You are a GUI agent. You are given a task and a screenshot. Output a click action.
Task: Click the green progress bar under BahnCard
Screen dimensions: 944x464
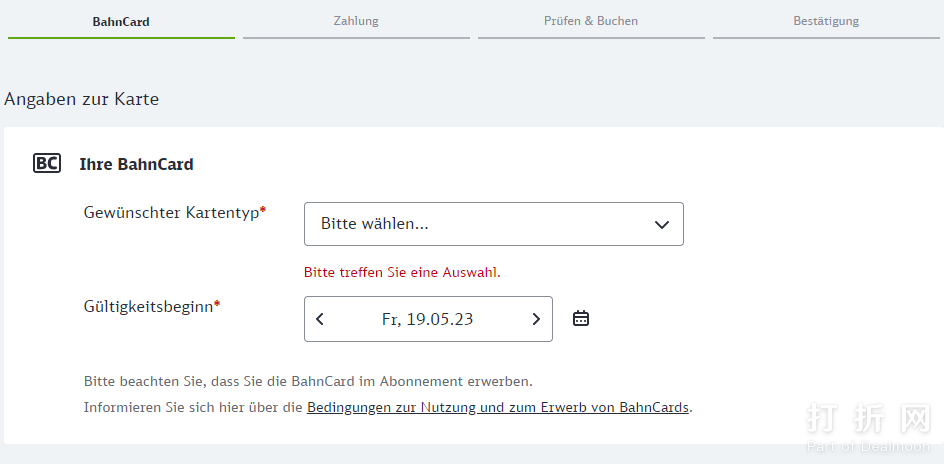121,37
